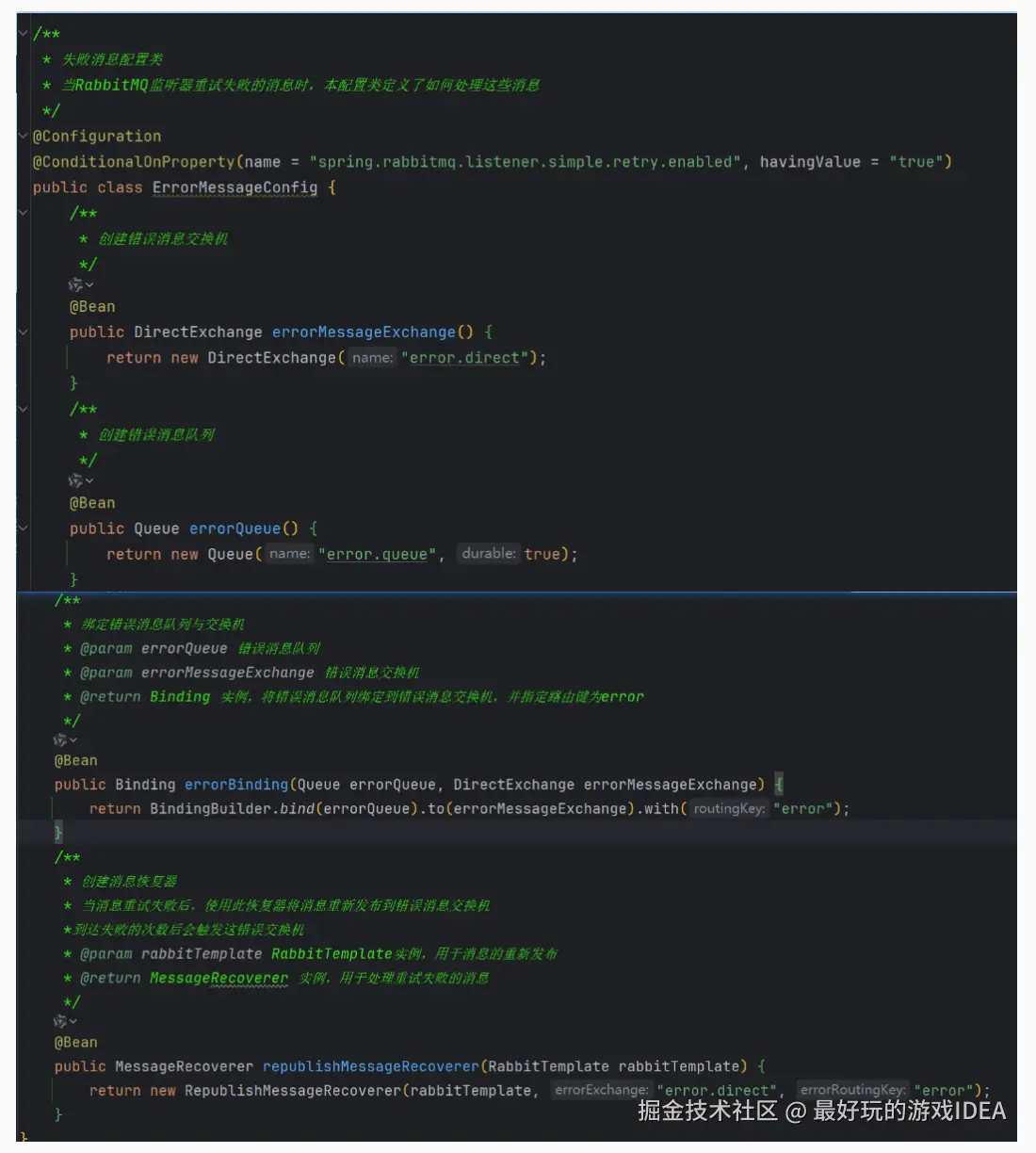Click the 'errorRoutingKey:' parameter hint
1036x1153 pixels.
pos(852,1090)
